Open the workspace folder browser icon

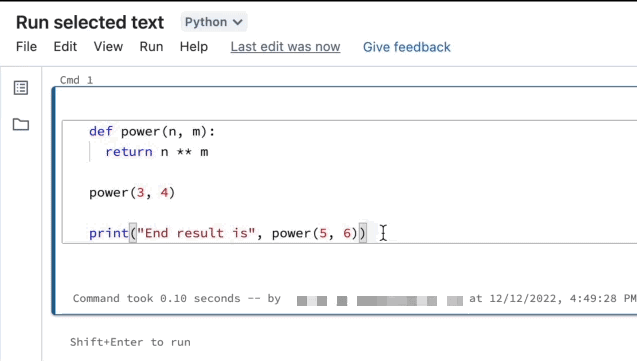[x=21, y=124]
